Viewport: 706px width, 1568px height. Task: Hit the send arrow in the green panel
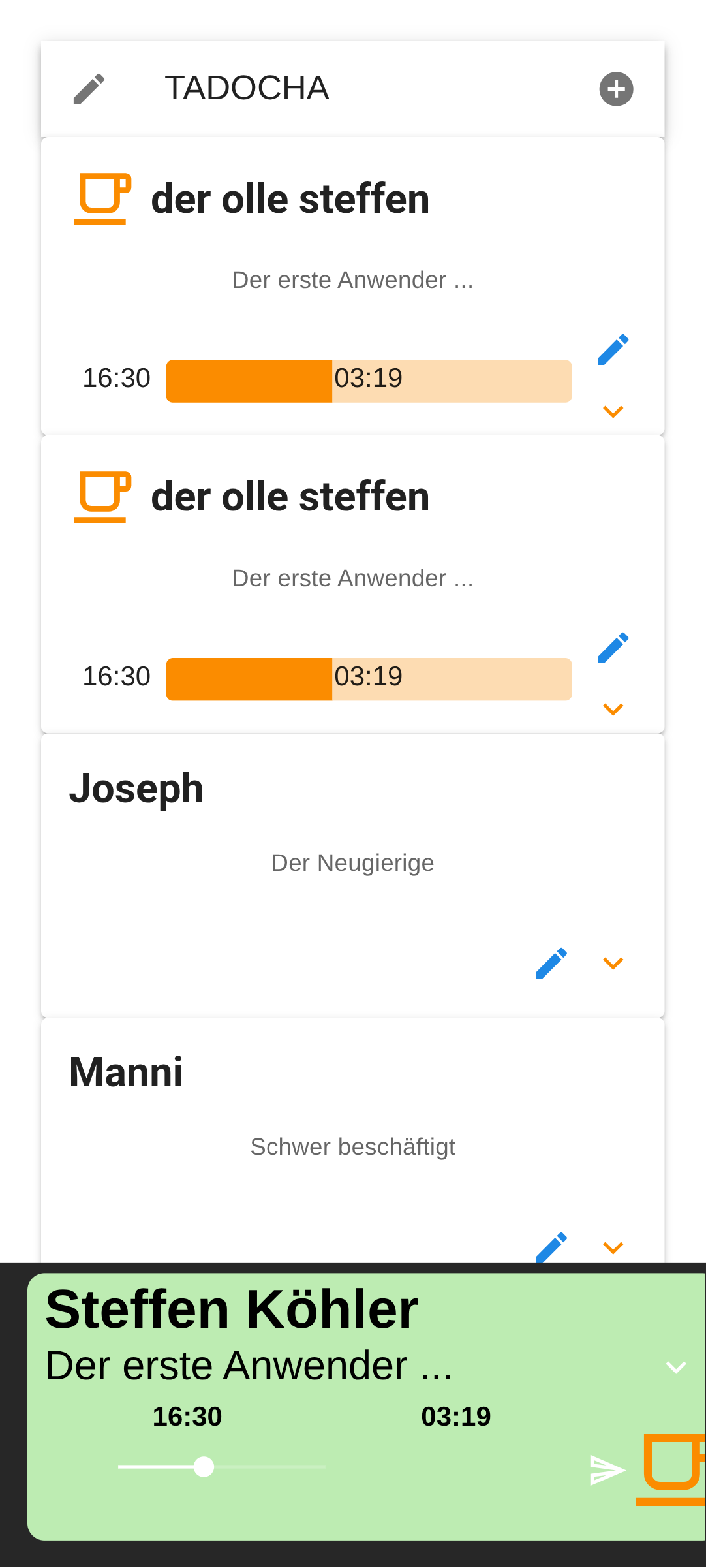(607, 1470)
